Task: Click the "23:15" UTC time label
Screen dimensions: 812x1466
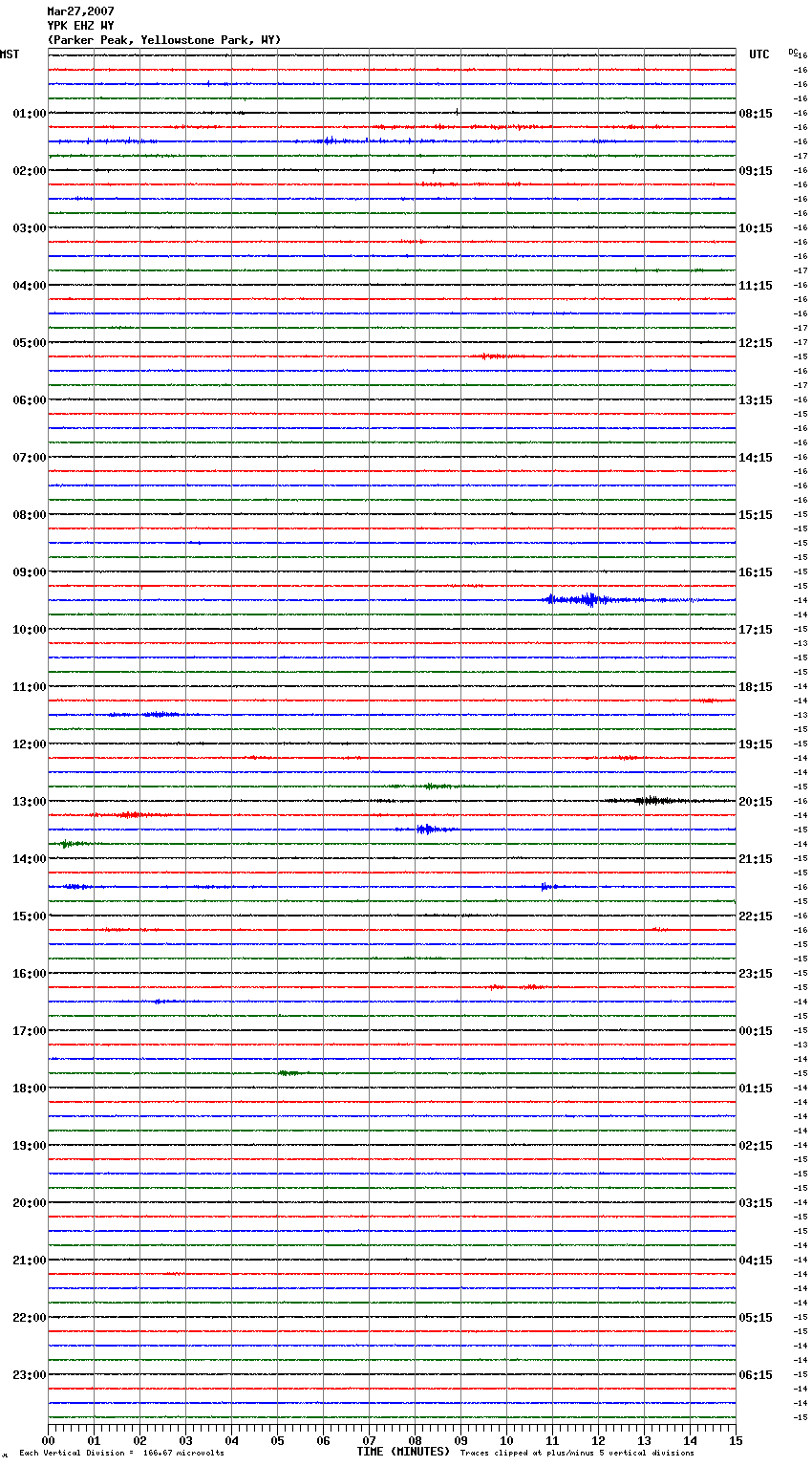Action: (x=756, y=974)
